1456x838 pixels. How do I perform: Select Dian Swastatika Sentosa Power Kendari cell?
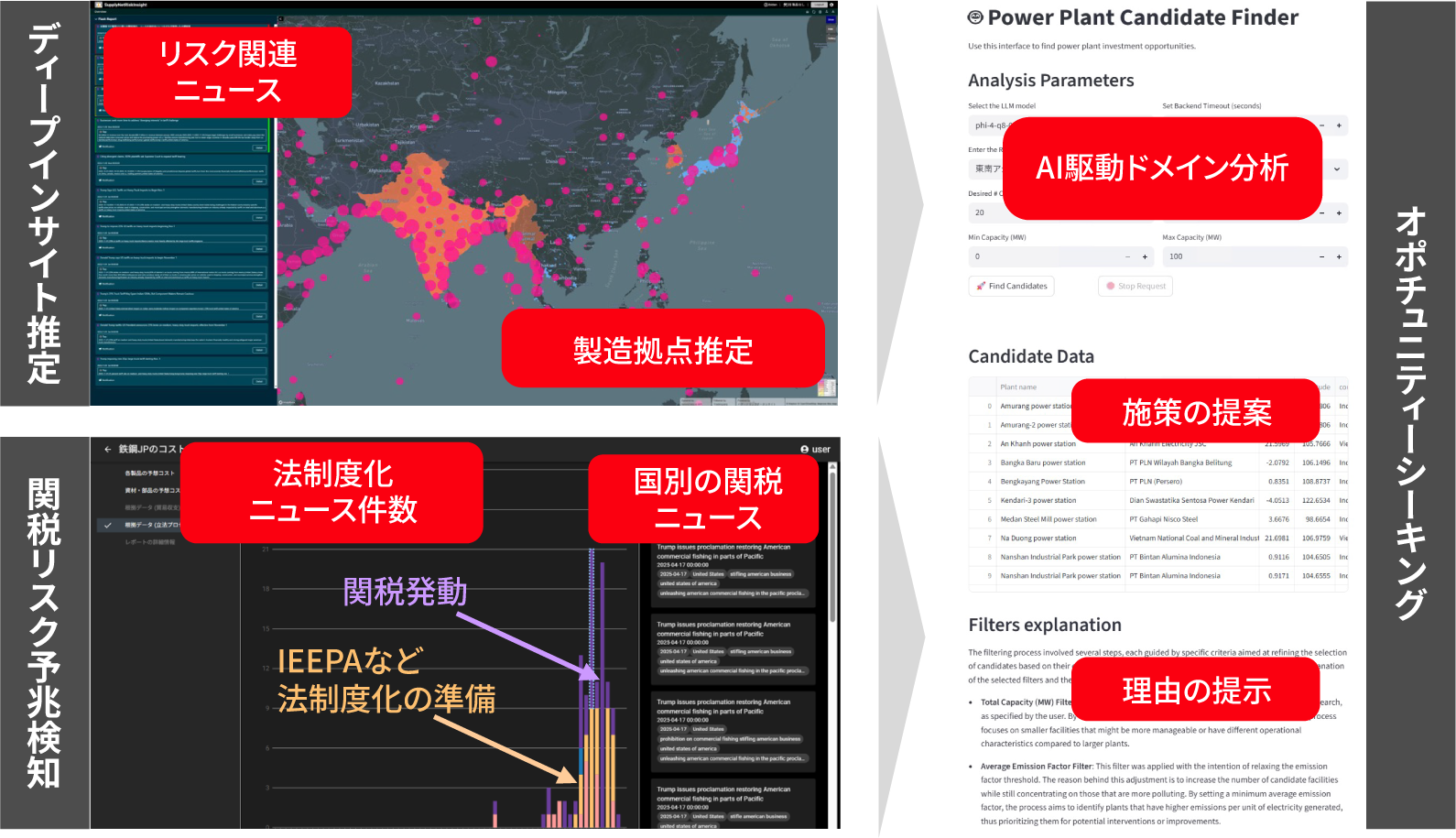[x=1193, y=500]
